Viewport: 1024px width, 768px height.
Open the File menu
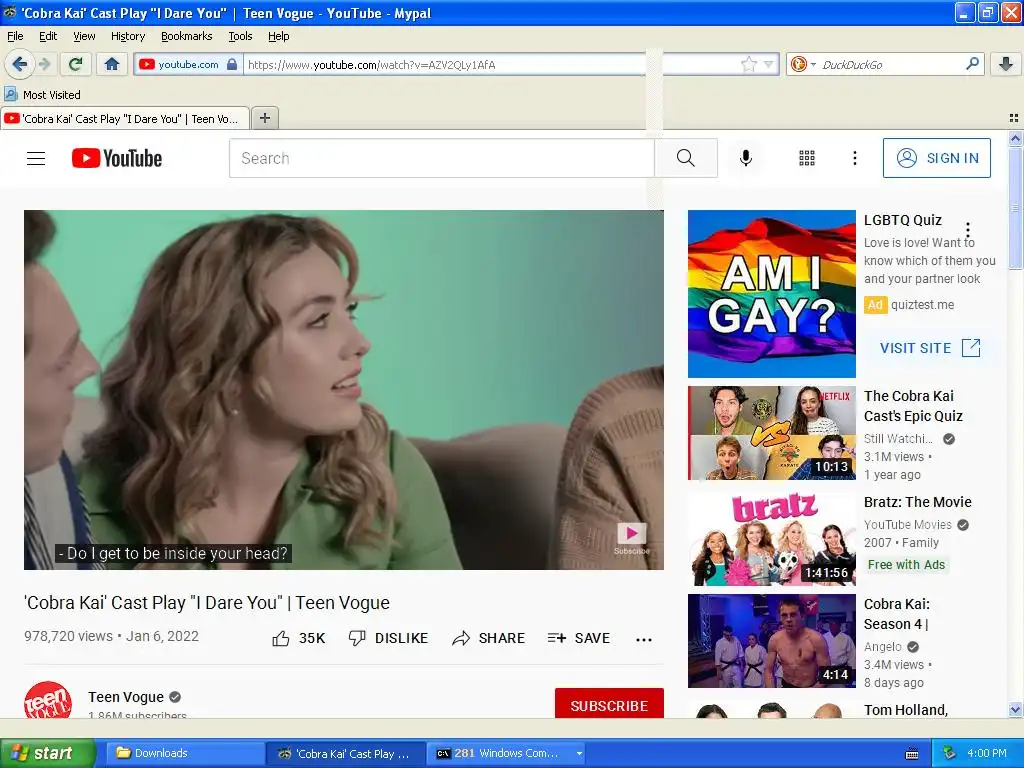[x=15, y=36]
